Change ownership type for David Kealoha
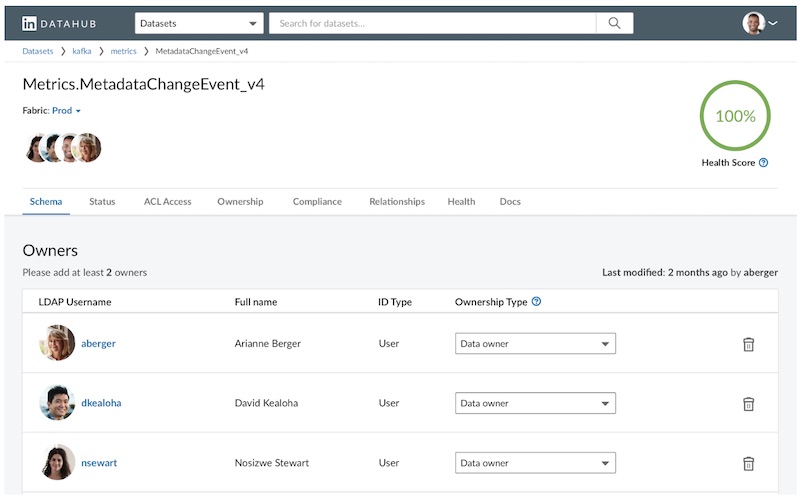The width and height of the screenshot is (800, 499). tap(535, 404)
